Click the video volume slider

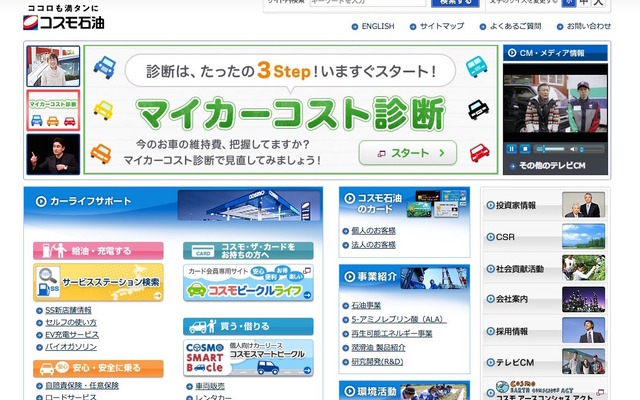591,149
